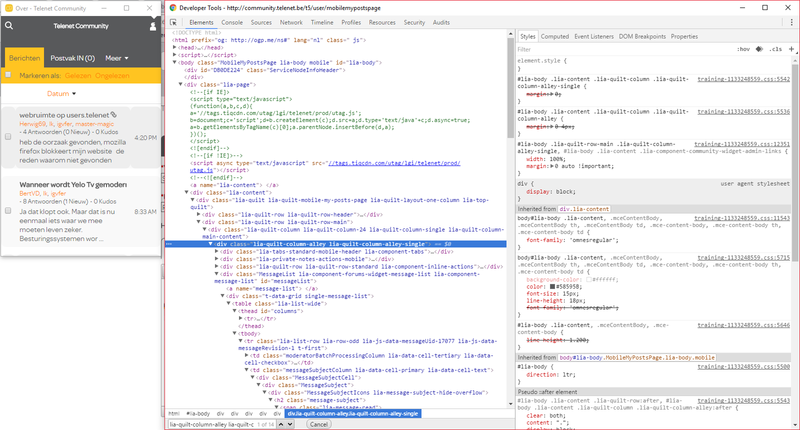Viewport: 800px width, 430px height.
Task: Expand the margin shorthand in the 0 auto !important rule
Action: tap(552, 166)
